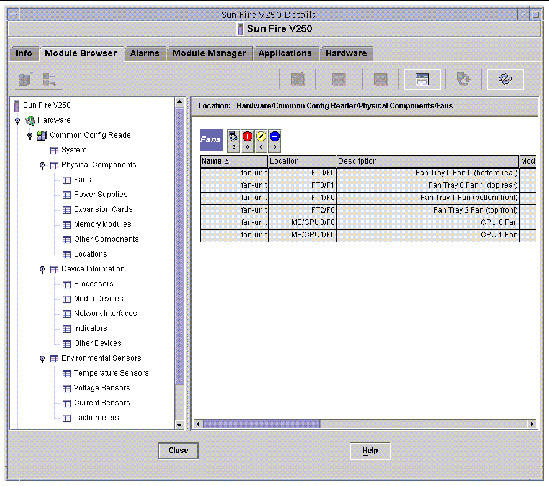Sort by the Name column header

(234, 161)
